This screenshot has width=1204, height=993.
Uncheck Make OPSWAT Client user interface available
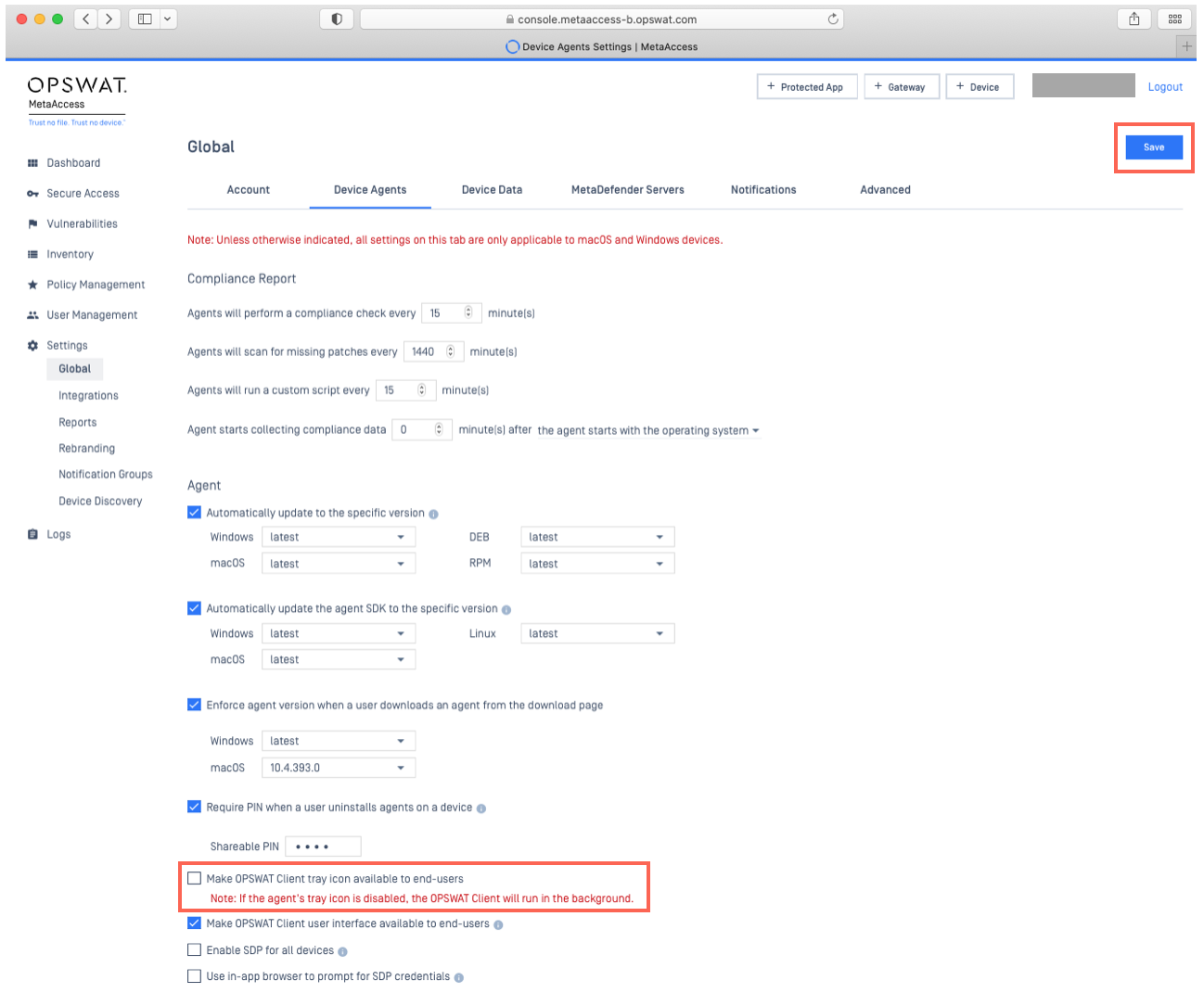[194, 923]
